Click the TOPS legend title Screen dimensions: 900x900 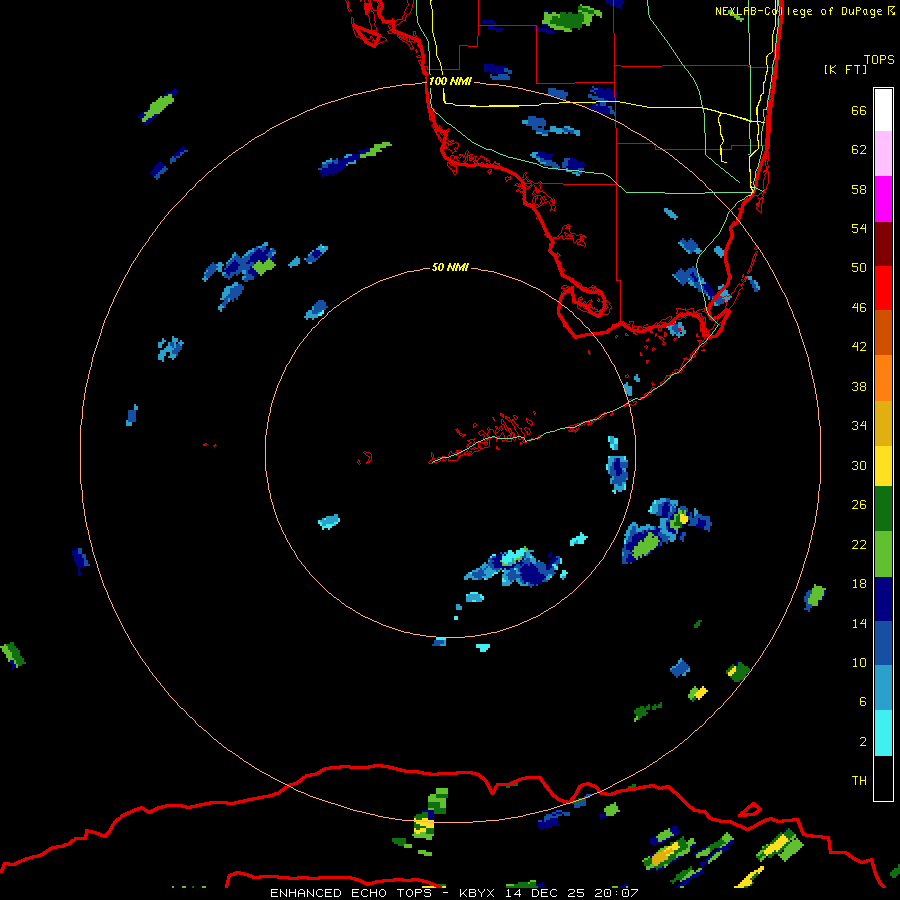click(879, 59)
